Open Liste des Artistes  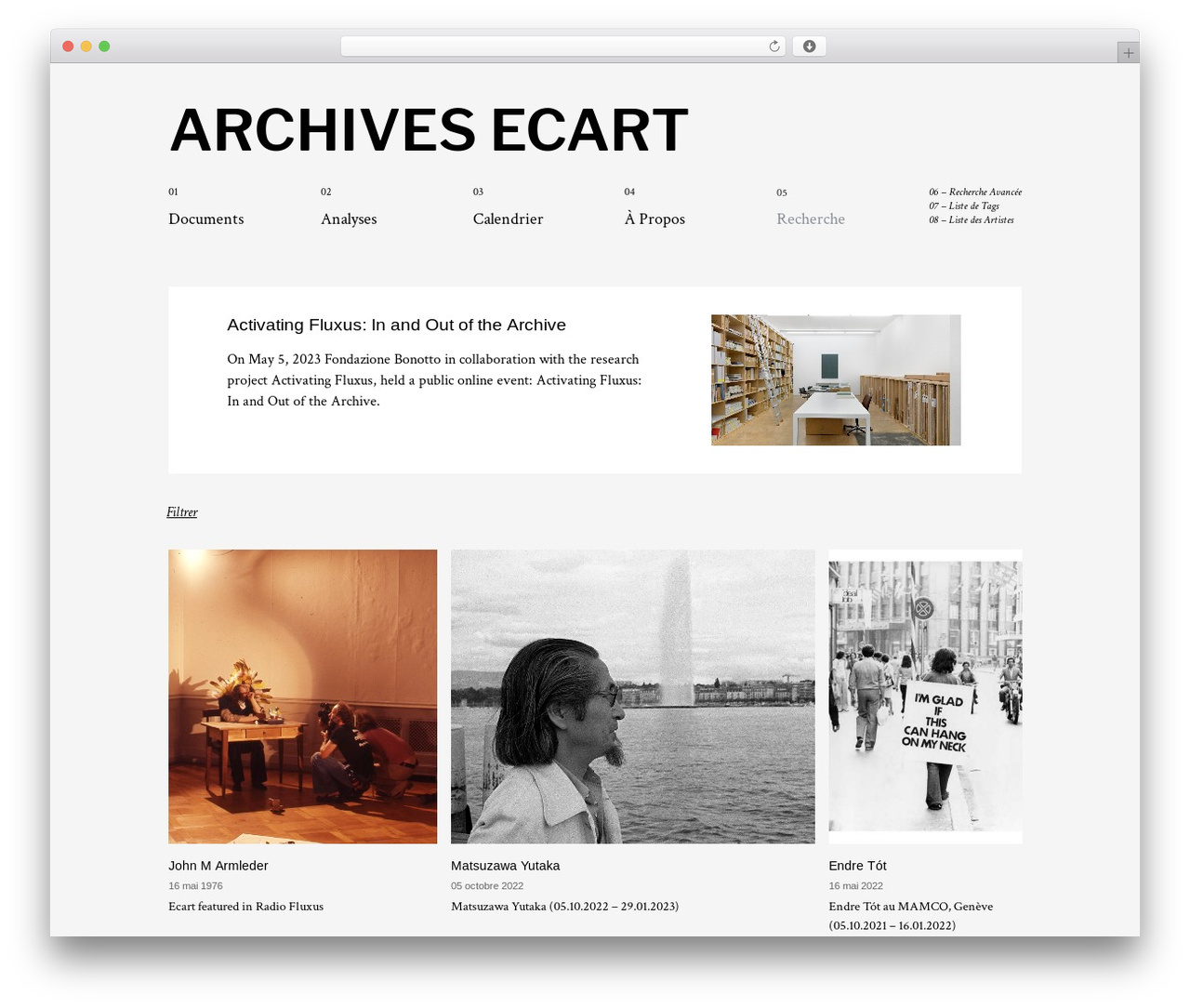[972, 219]
